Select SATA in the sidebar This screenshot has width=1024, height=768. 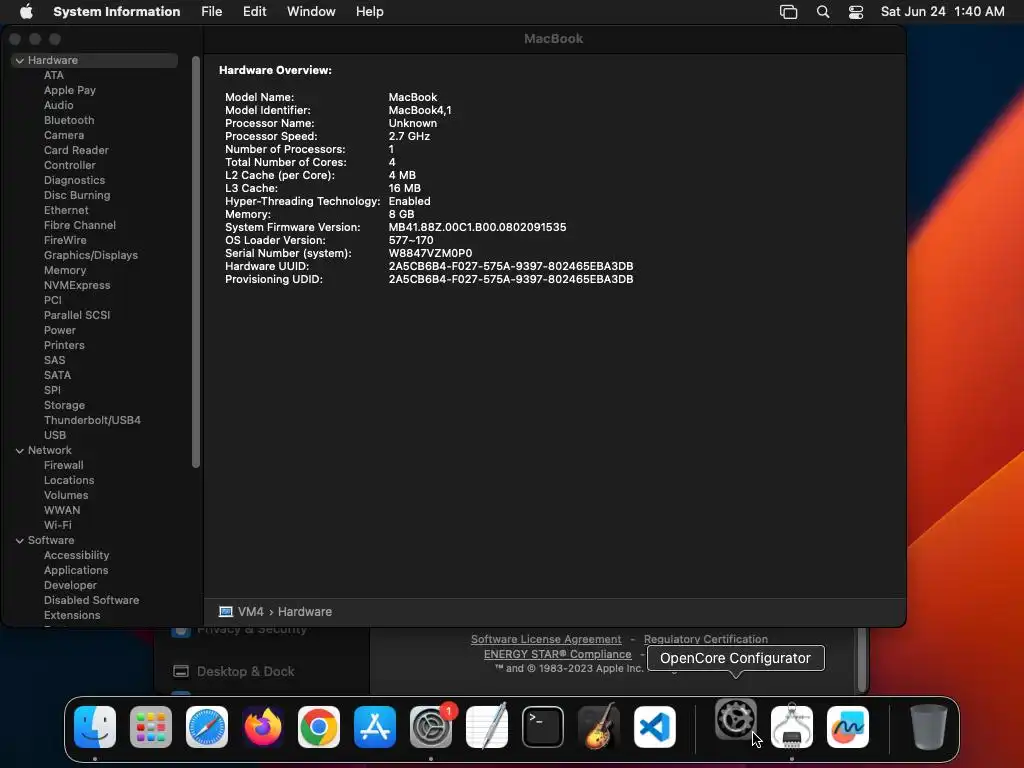click(x=57, y=376)
